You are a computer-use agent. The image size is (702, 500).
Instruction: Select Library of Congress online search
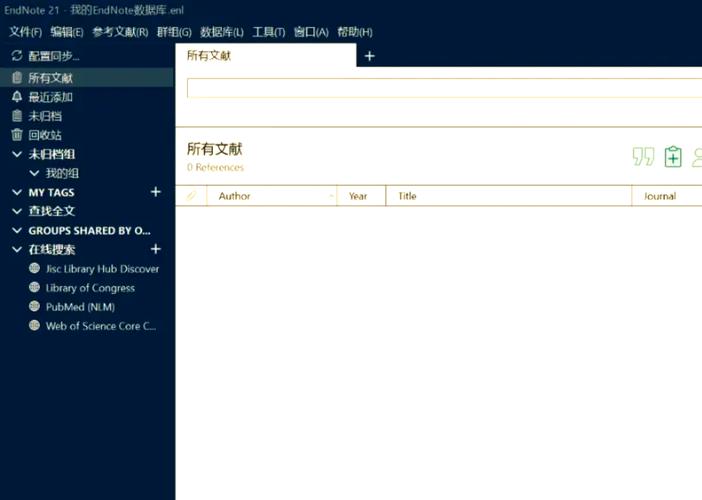click(90, 288)
